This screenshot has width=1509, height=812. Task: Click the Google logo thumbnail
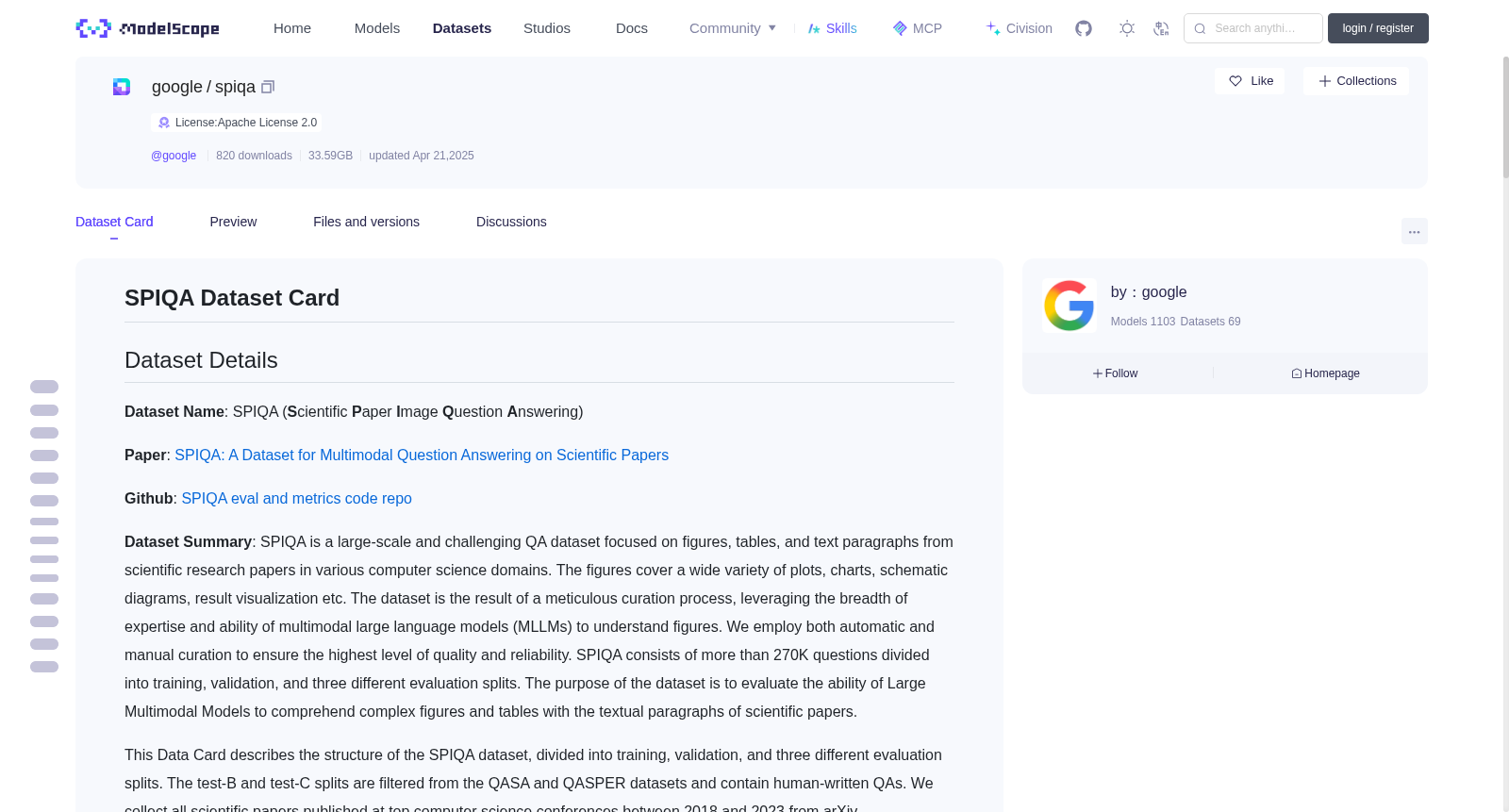click(1069, 306)
